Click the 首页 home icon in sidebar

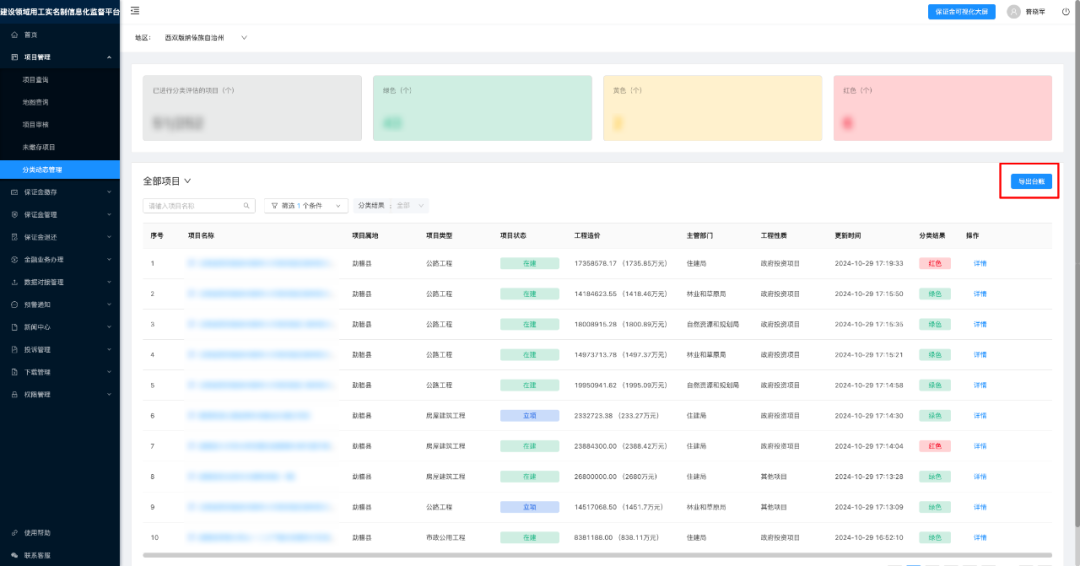(x=14, y=34)
